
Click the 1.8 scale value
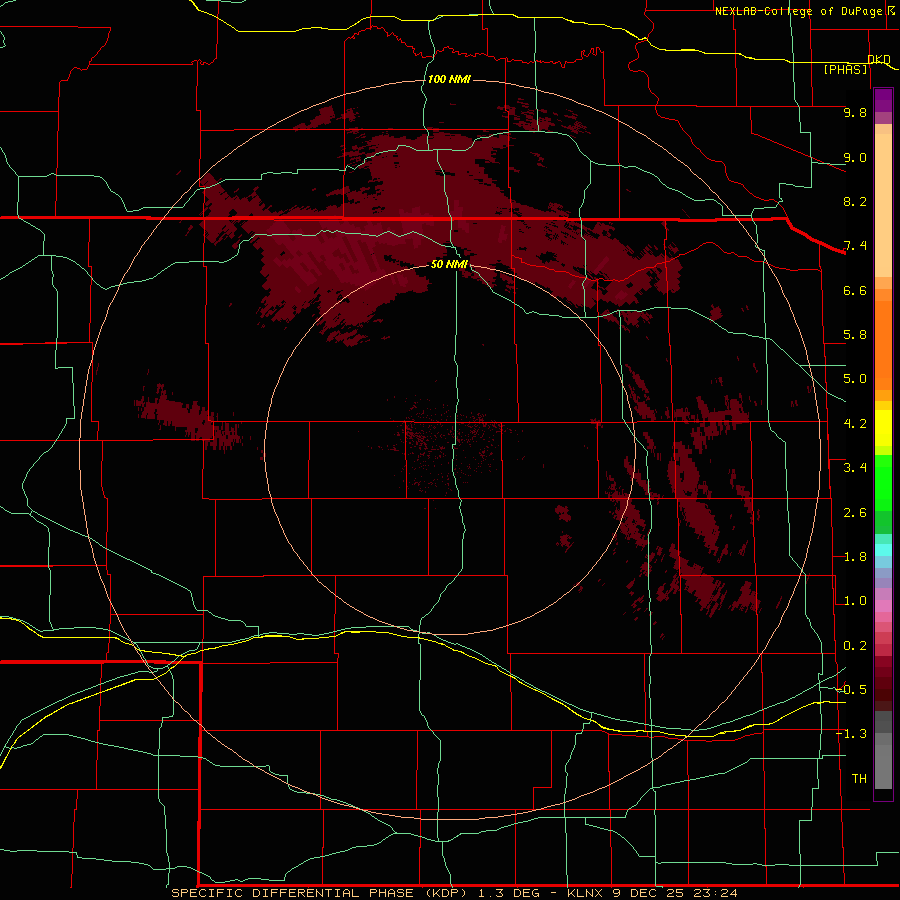click(855, 557)
